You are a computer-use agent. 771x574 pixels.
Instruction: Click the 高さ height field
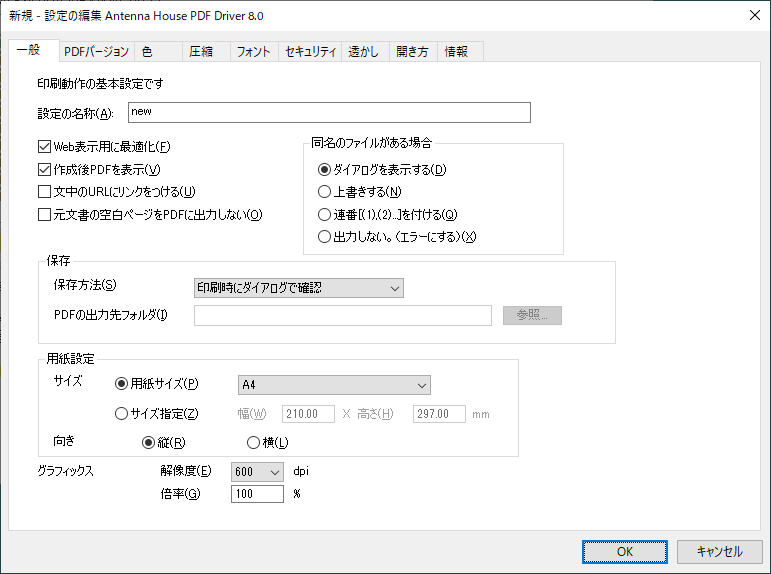pos(439,414)
